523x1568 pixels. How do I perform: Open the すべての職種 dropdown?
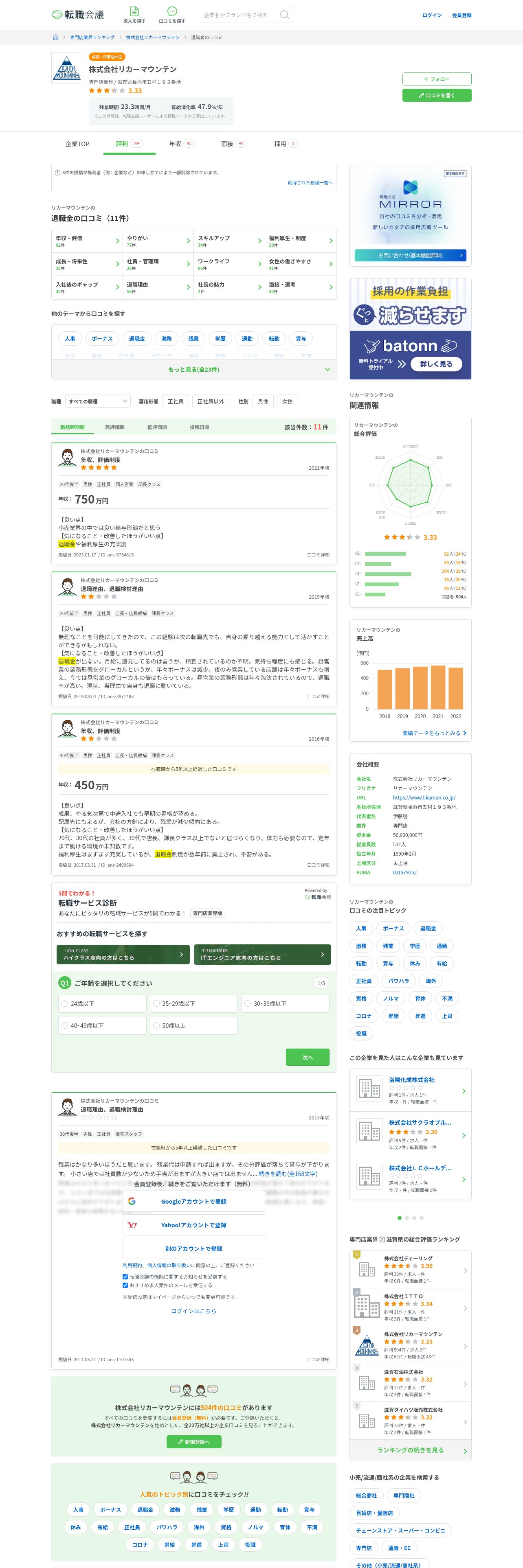tap(97, 402)
